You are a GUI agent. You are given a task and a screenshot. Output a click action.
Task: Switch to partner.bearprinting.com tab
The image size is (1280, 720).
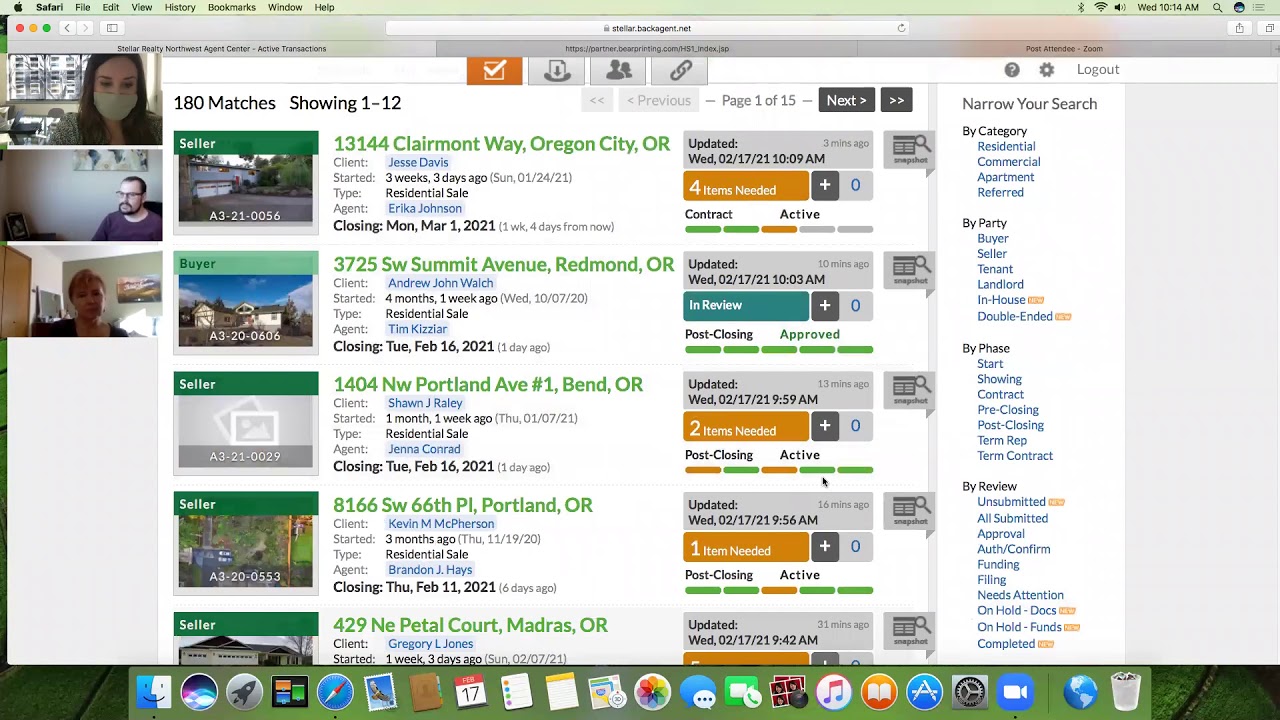click(x=647, y=48)
